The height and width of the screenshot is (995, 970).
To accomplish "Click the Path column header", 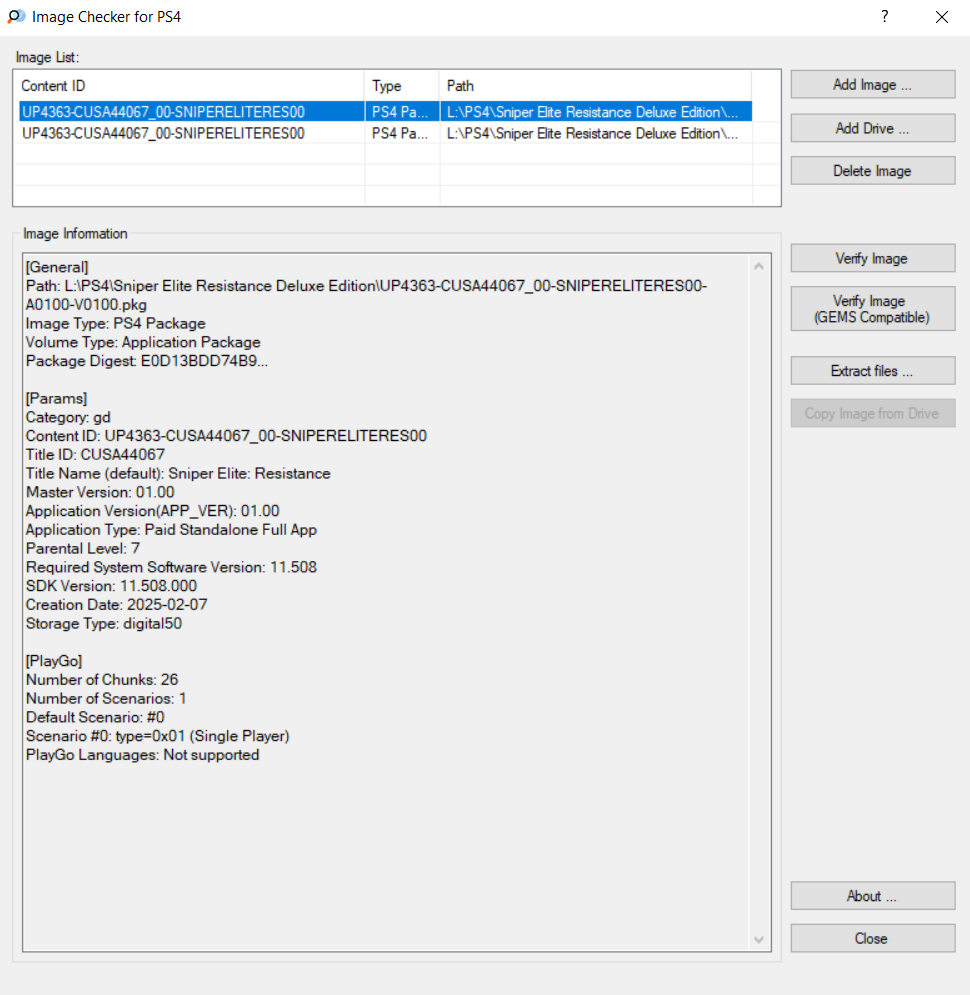I will coord(594,86).
